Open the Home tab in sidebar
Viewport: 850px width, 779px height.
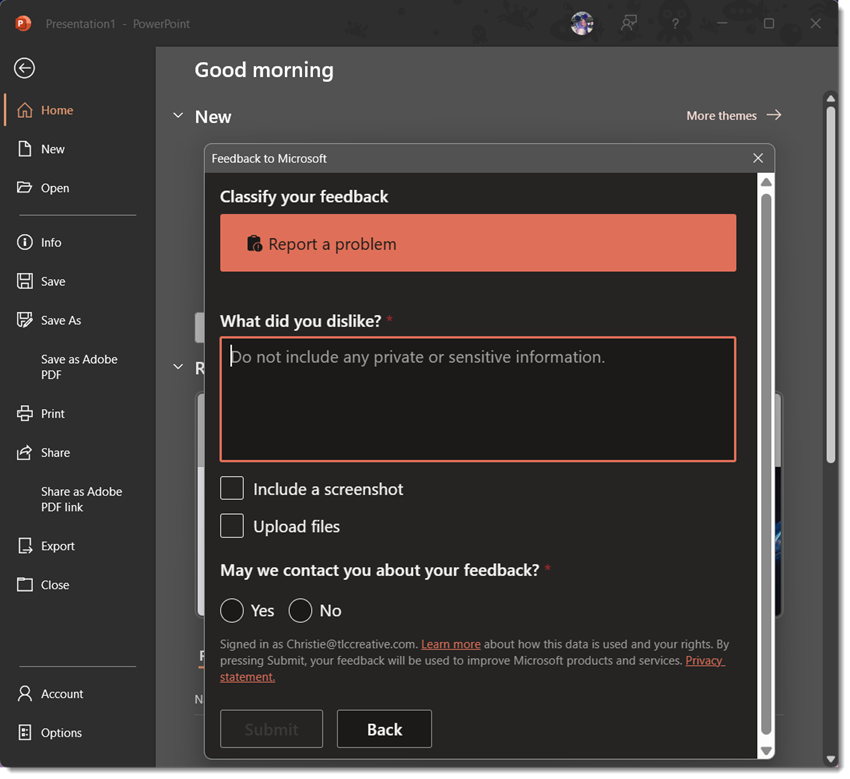tap(57, 111)
